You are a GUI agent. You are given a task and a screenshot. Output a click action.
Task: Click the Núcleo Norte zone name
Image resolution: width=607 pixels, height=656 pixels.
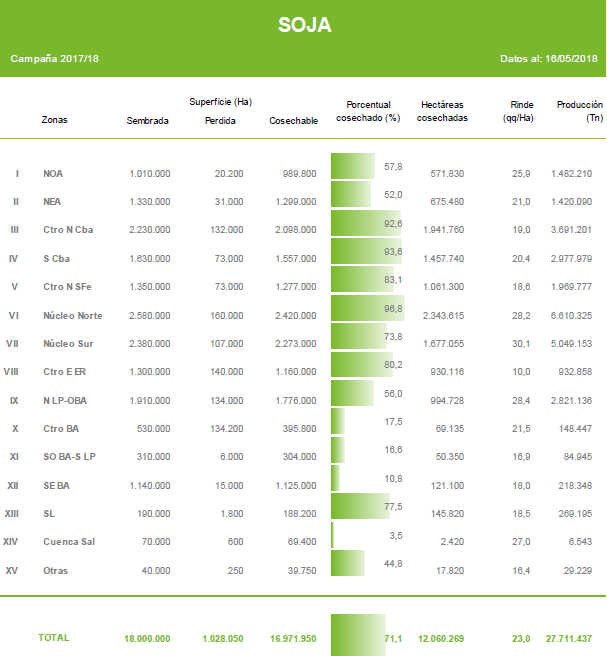pyautogui.click(x=72, y=315)
